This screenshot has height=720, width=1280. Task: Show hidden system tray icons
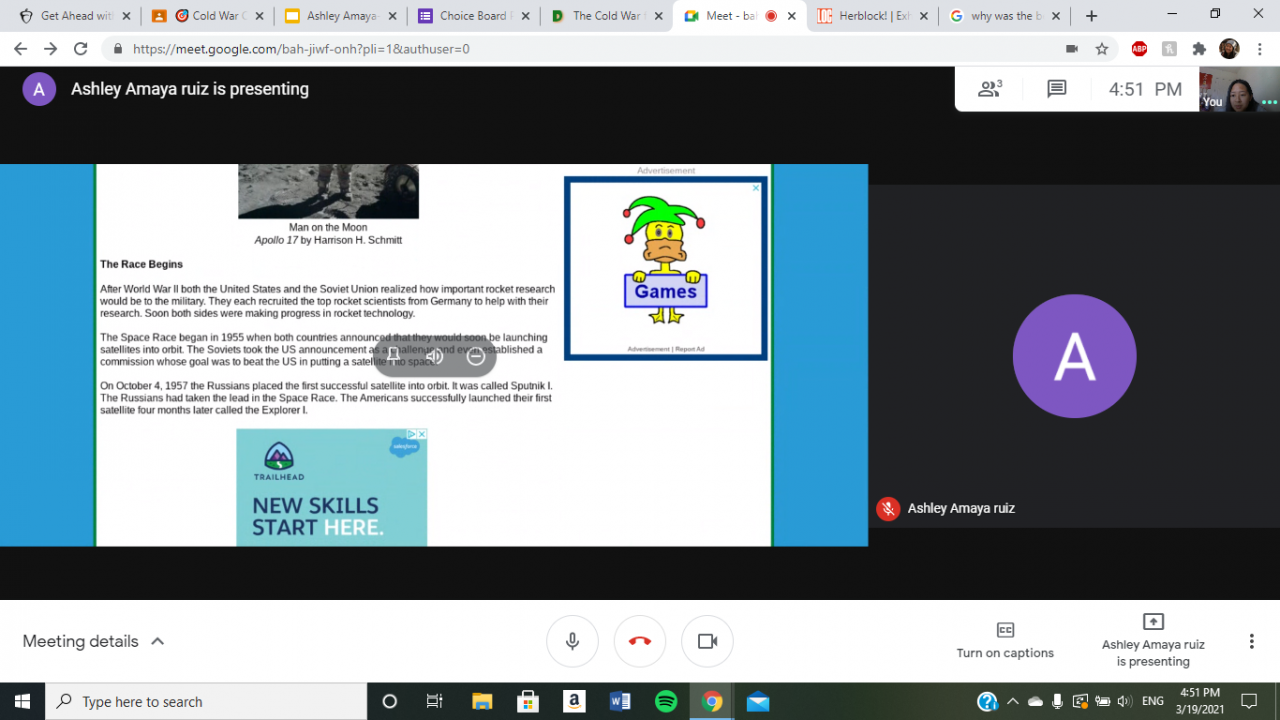(1012, 701)
